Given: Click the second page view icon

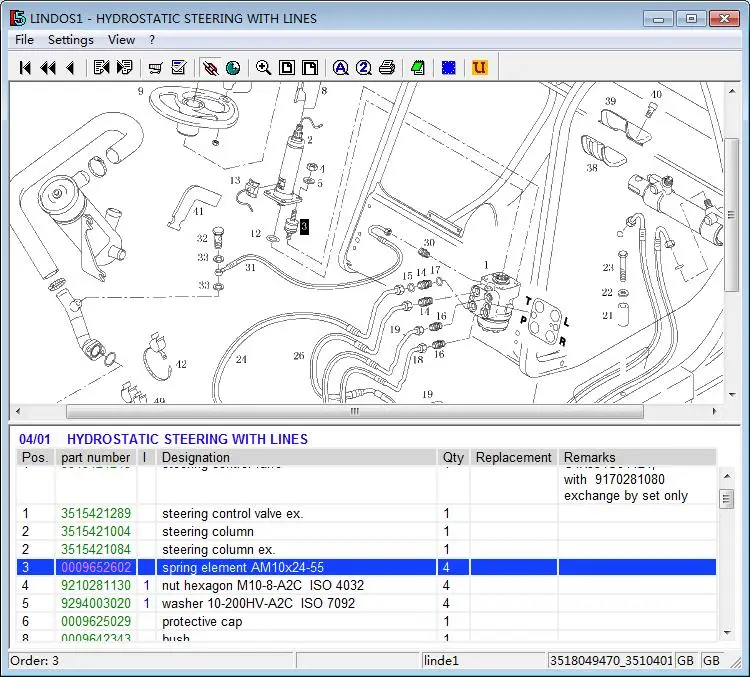Looking at the screenshot, I should (310, 68).
